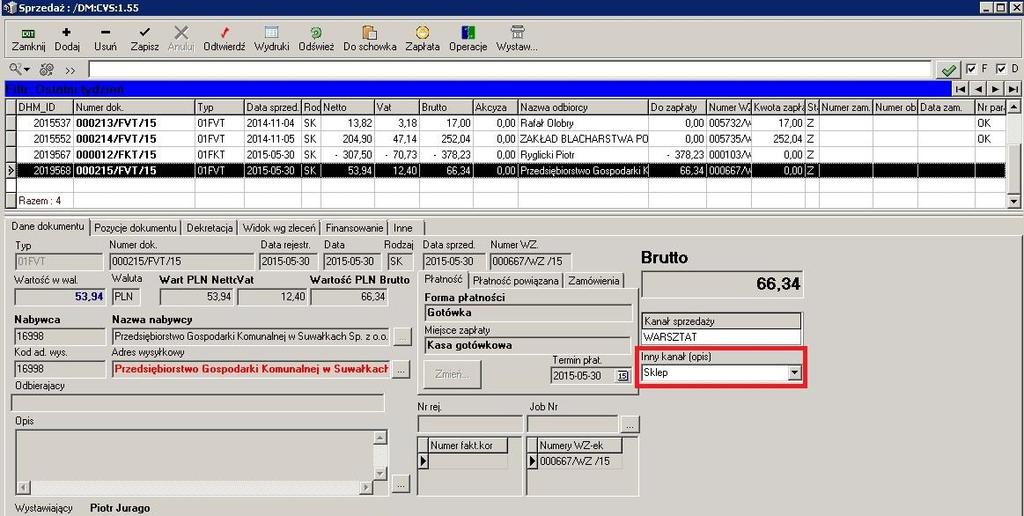Open address lookup next to Adres wysyłkowy

401,369
